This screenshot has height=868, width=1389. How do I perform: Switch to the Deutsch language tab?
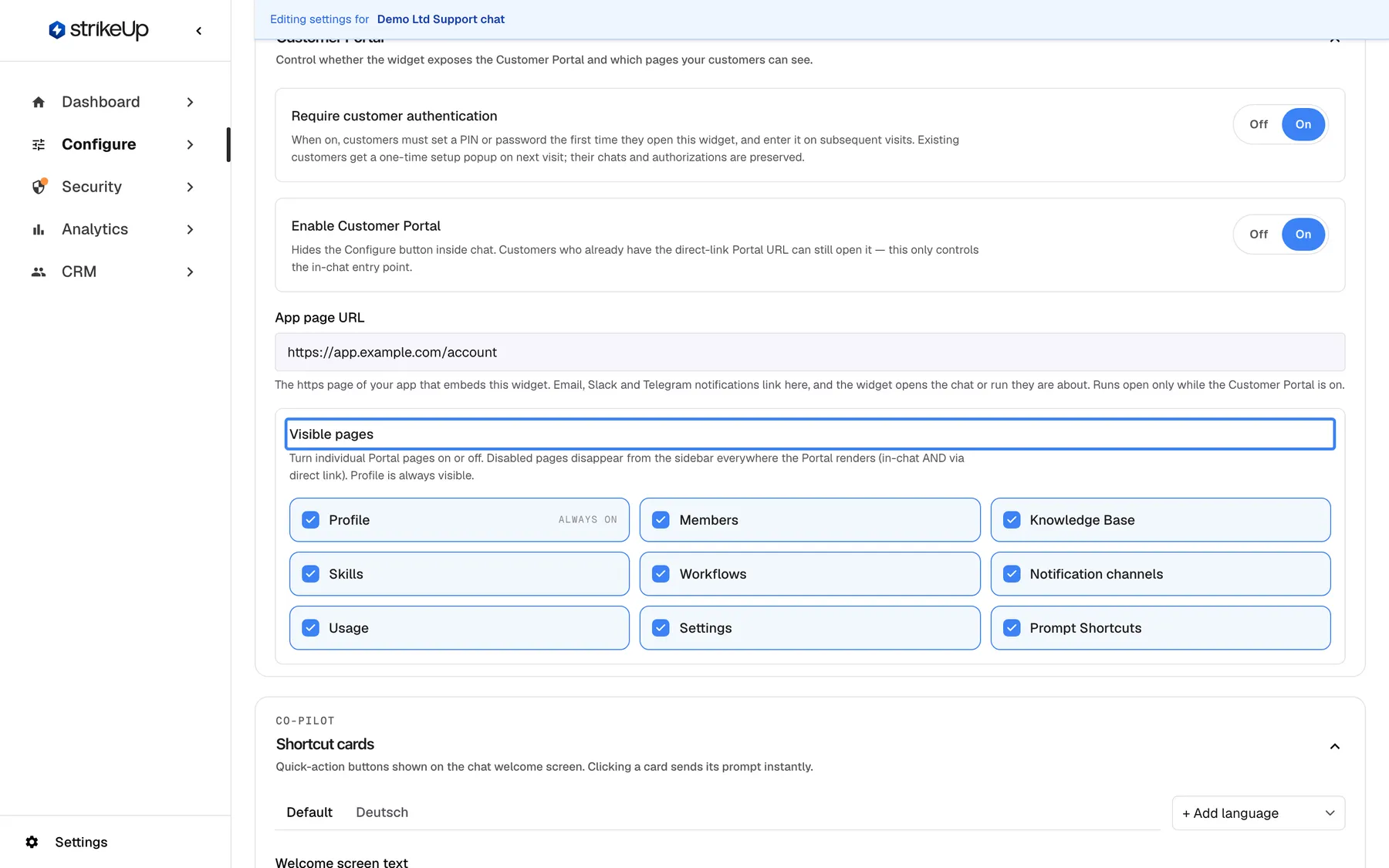tap(382, 812)
